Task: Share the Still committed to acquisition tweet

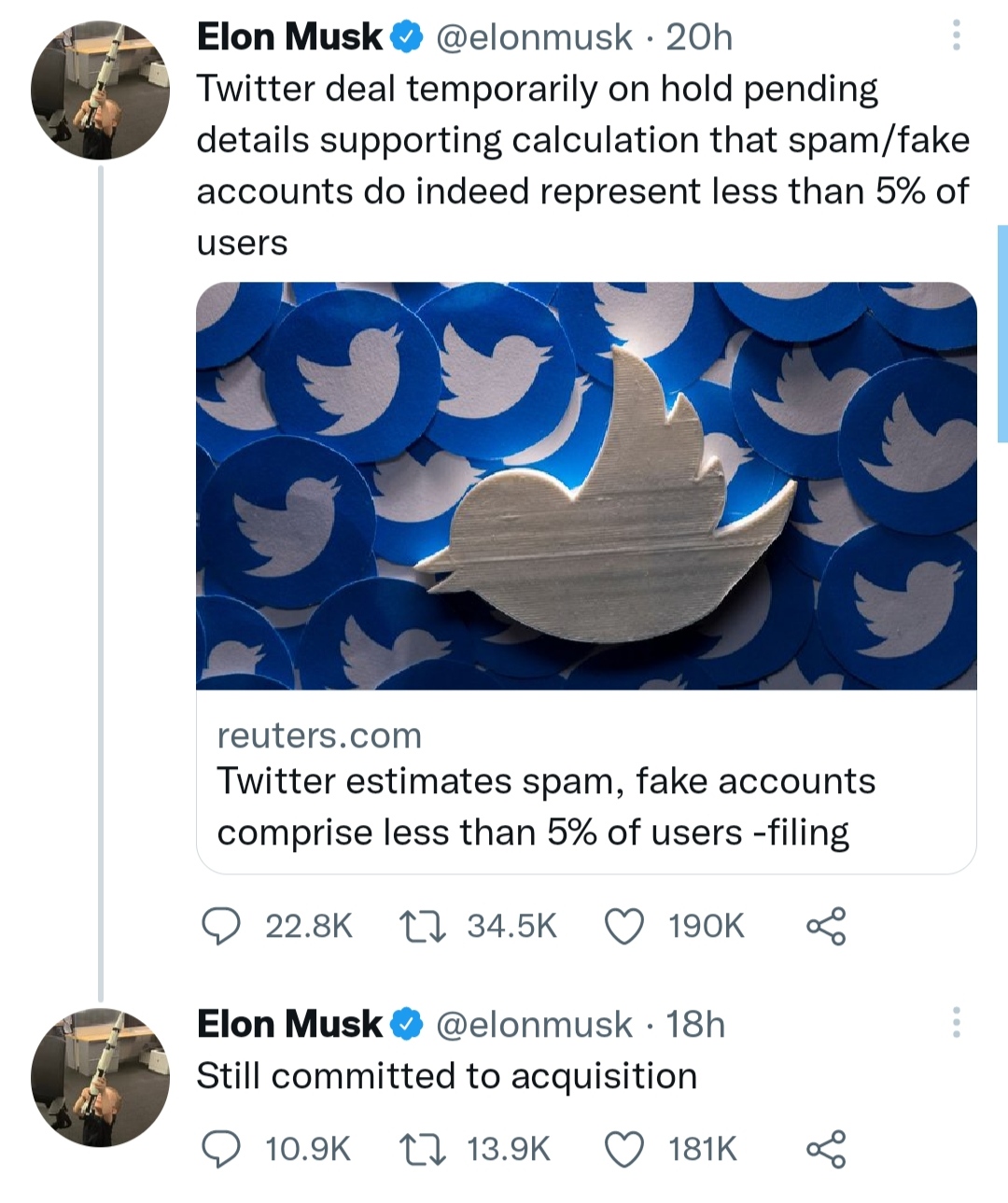Action: pos(826,1149)
